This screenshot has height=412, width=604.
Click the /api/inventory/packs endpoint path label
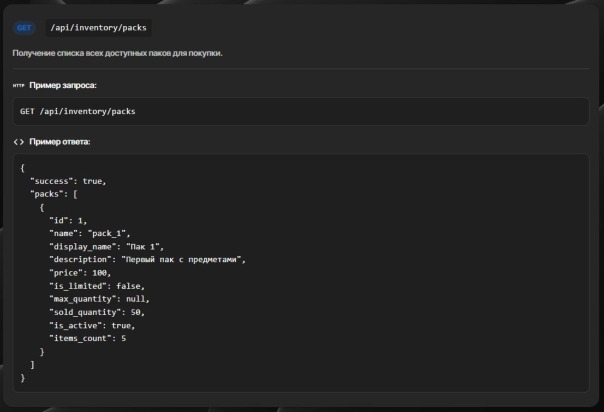pyautogui.click(x=97, y=27)
